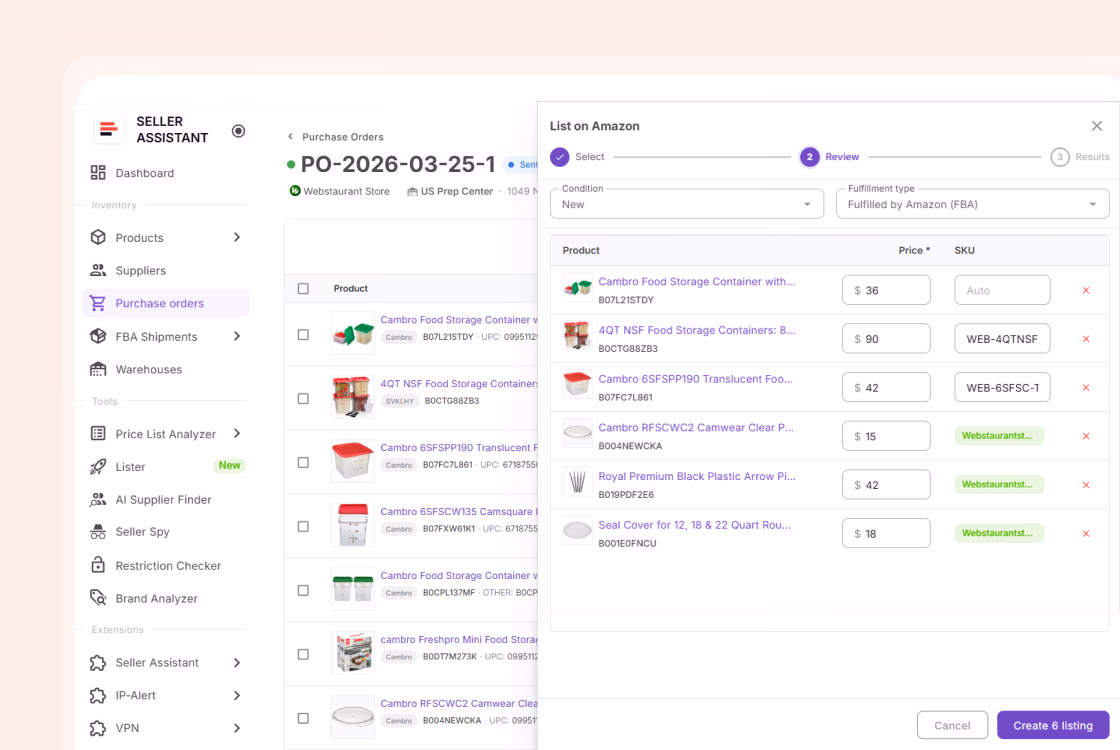
Task: Click the Restriction Checker lock icon
Action: pos(98,565)
